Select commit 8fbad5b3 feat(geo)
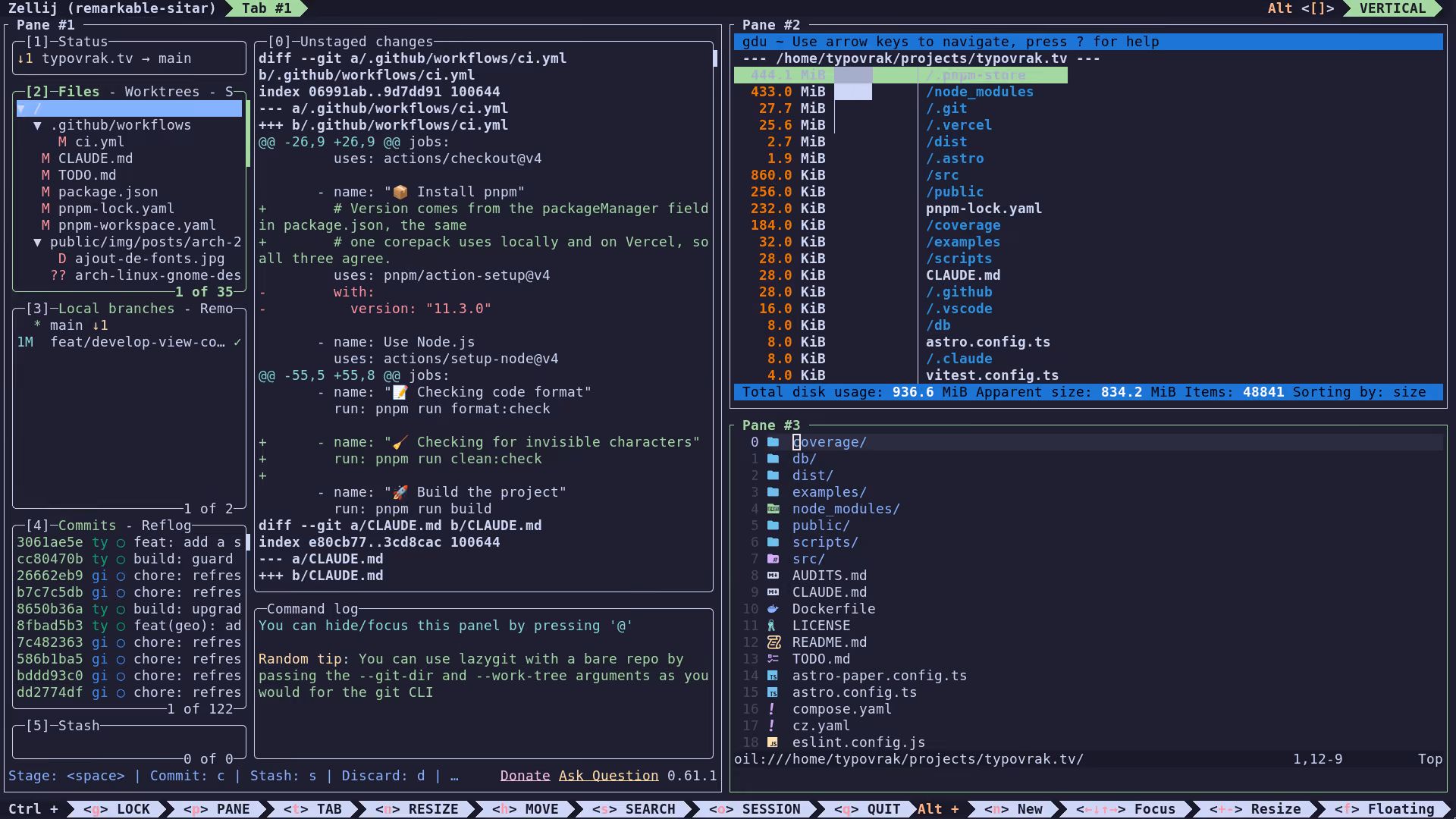 point(129,626)
